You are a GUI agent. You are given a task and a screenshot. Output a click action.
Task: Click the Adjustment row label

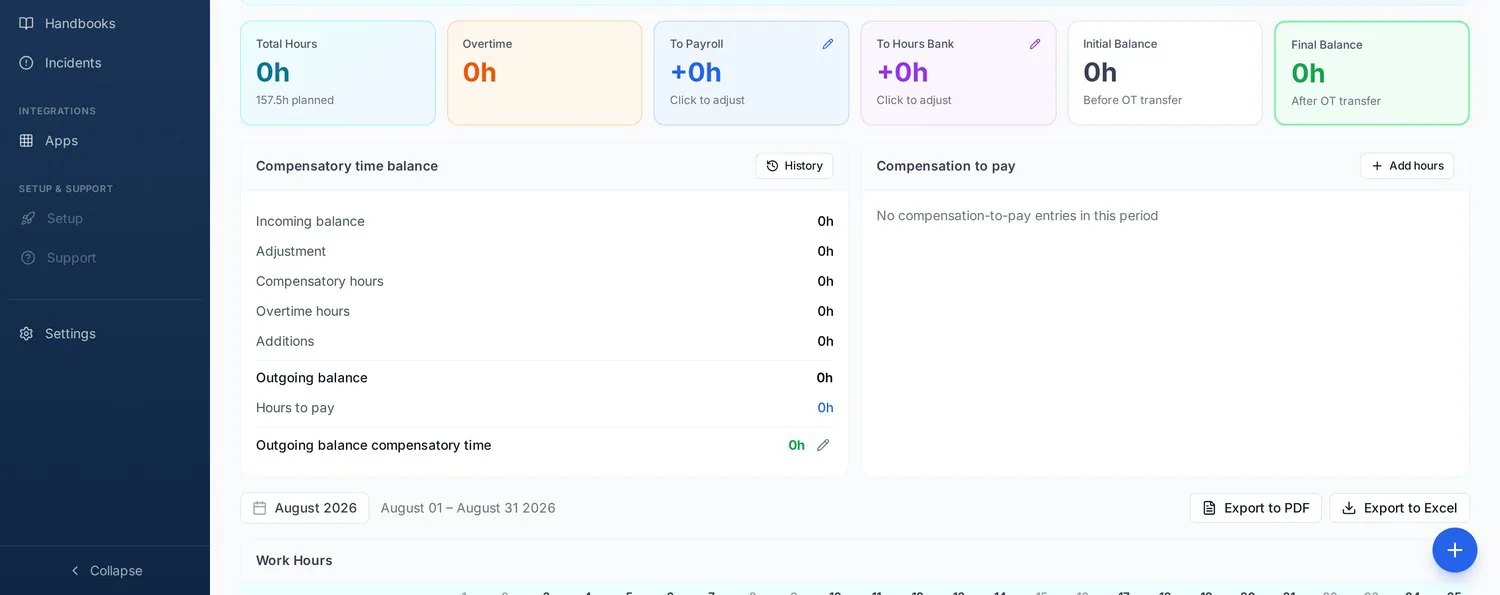(291, 251)
